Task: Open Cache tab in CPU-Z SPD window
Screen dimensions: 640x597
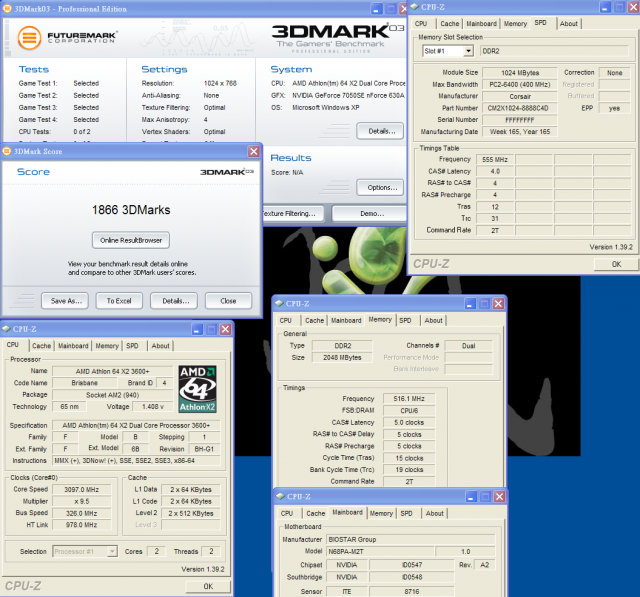Action: point(449,24)
